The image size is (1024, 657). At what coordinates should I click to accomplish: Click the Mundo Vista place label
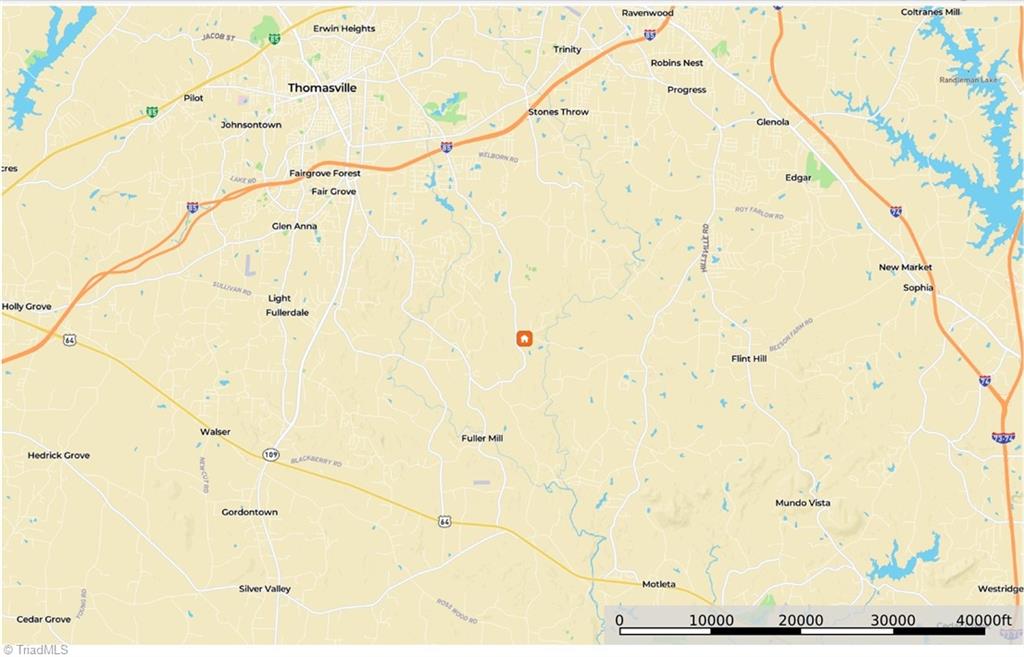coord(803,503)
